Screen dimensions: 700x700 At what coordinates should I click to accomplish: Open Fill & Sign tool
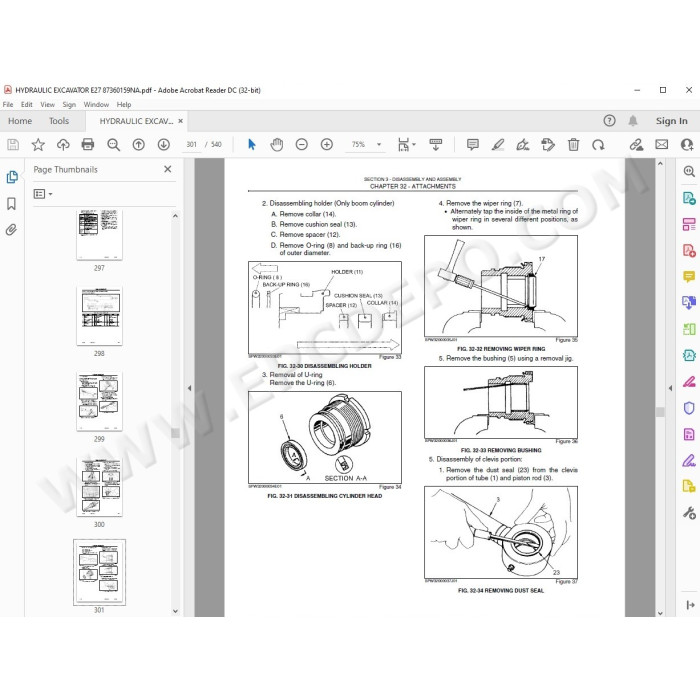pyautogui.click(x=689, y=461)
